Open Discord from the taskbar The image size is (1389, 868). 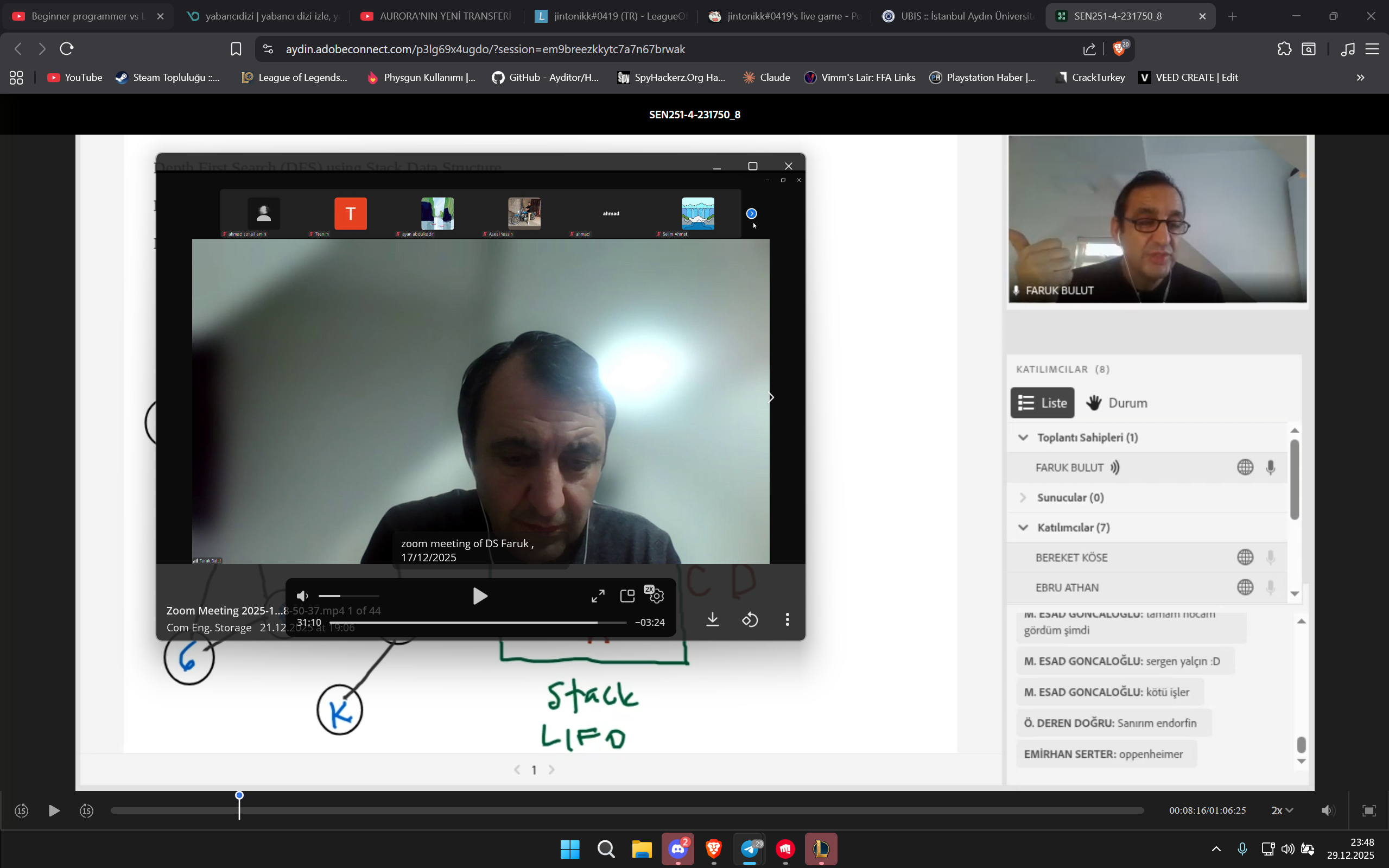(x=678, y=848)
